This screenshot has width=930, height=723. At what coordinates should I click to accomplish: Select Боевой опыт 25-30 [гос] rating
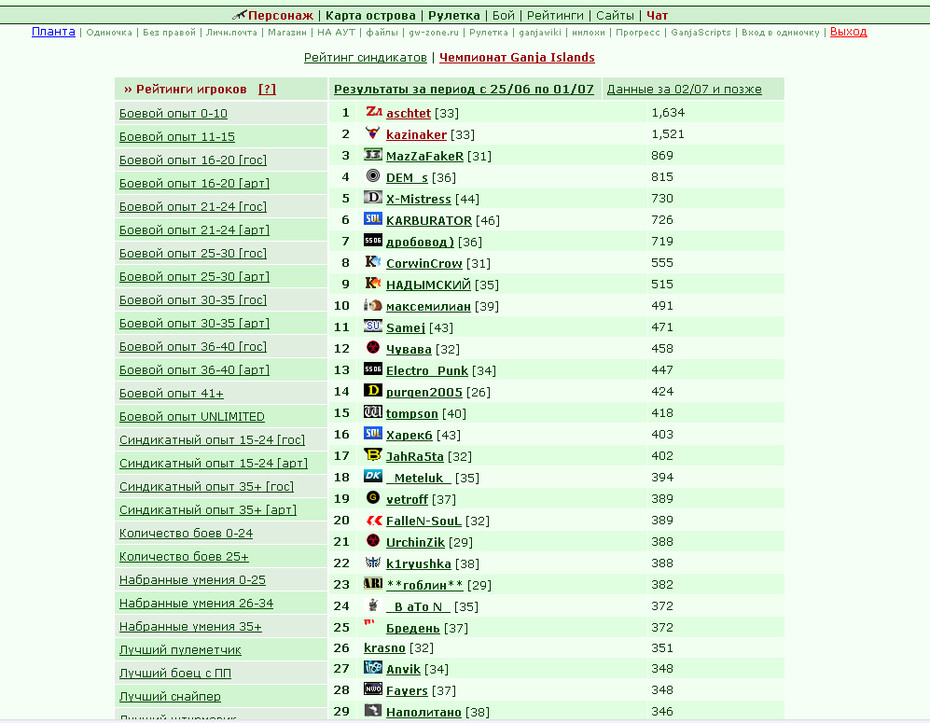[193, 253]
